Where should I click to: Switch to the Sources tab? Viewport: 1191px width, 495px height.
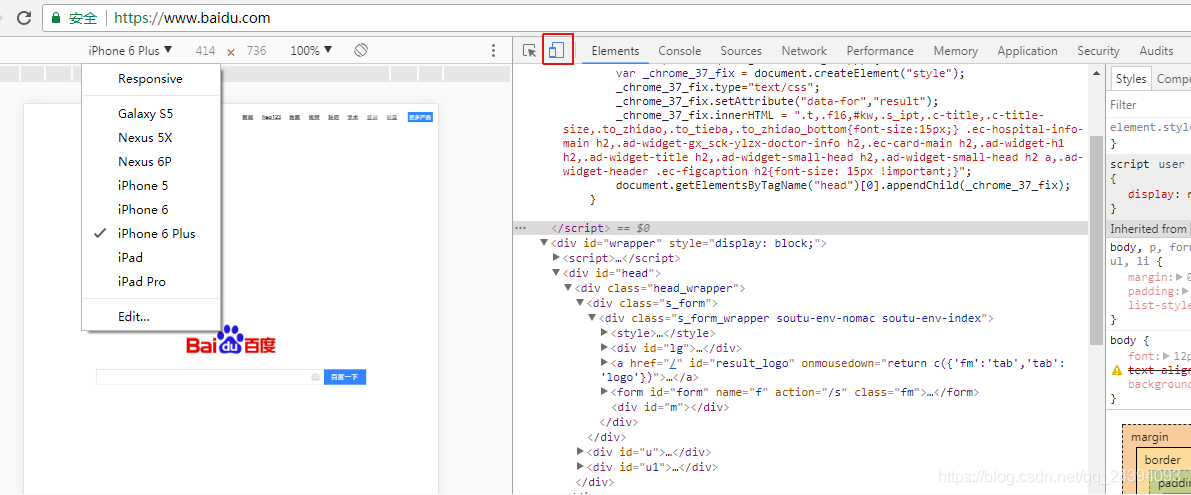[741, 51]
